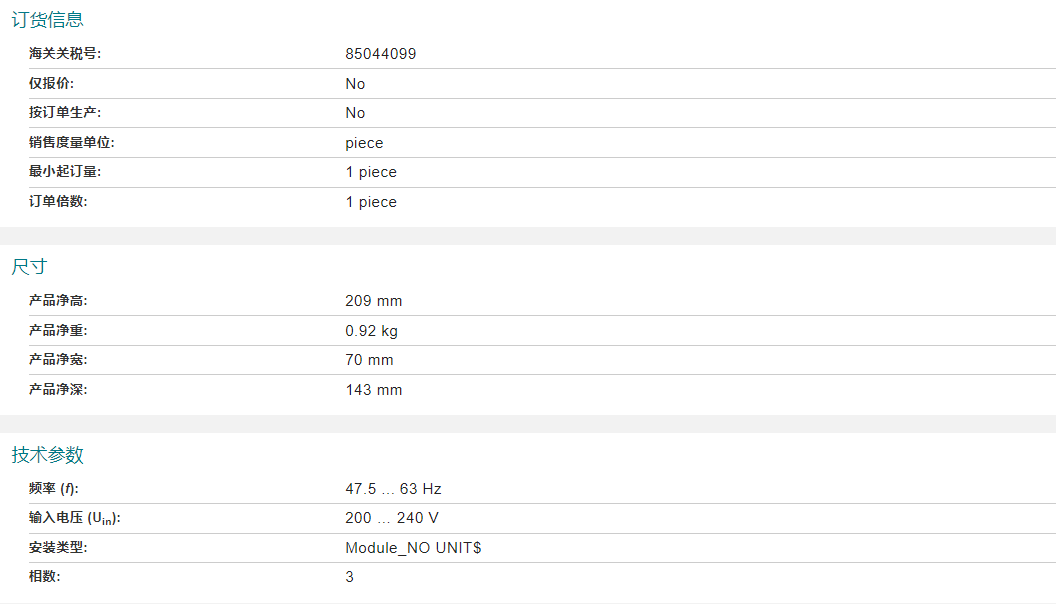The image size is (1056, 604).
Task: Click the 订单倍数 1 piece value
Action: pyautogui.click(x=371, y=202)
